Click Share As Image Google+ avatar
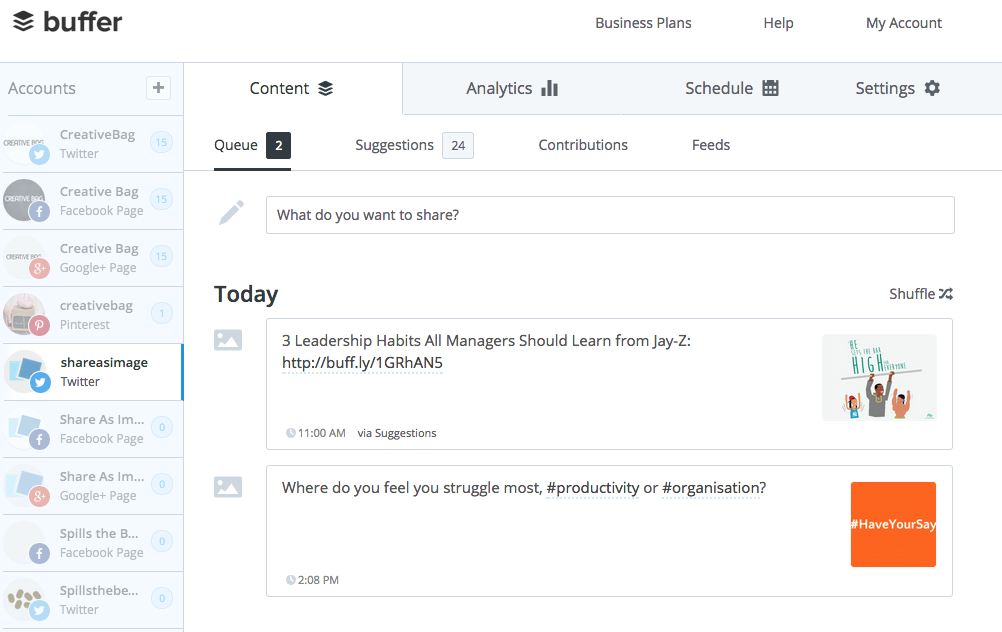The height and width of the screenshot is (632, 1002). point(26,486)
